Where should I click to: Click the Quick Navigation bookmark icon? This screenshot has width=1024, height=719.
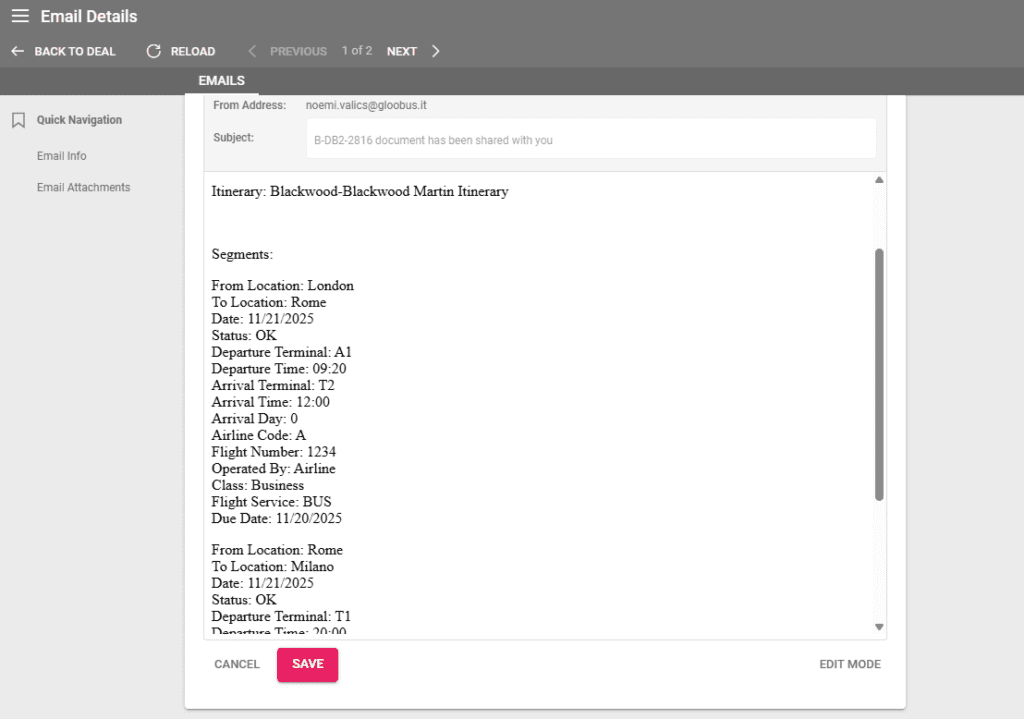(x=17, y=119)
